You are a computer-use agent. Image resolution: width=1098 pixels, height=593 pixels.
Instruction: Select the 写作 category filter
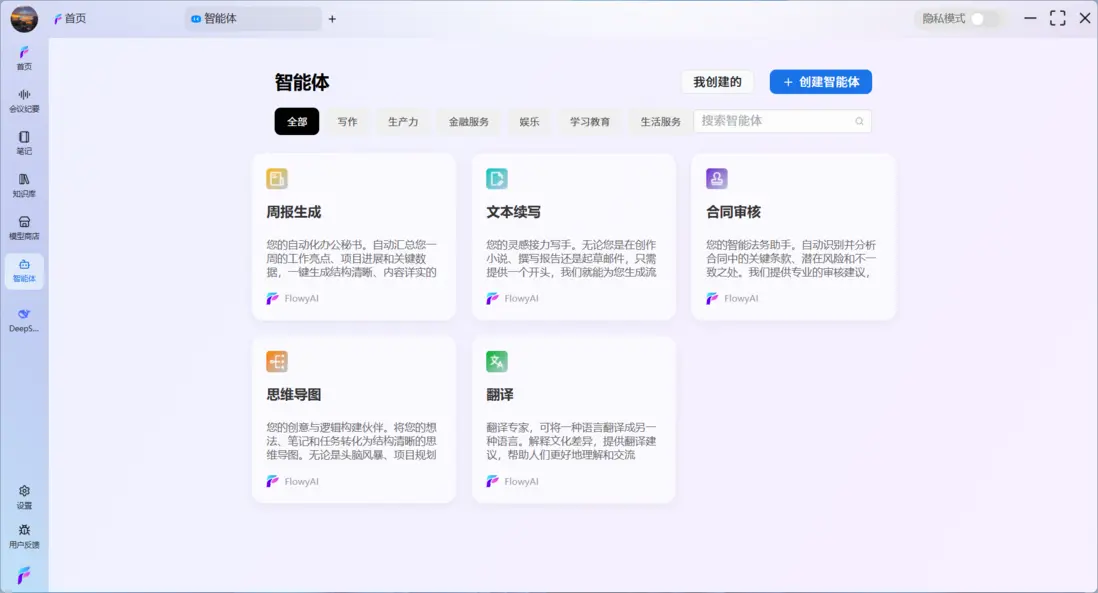(x=347, y=122)
